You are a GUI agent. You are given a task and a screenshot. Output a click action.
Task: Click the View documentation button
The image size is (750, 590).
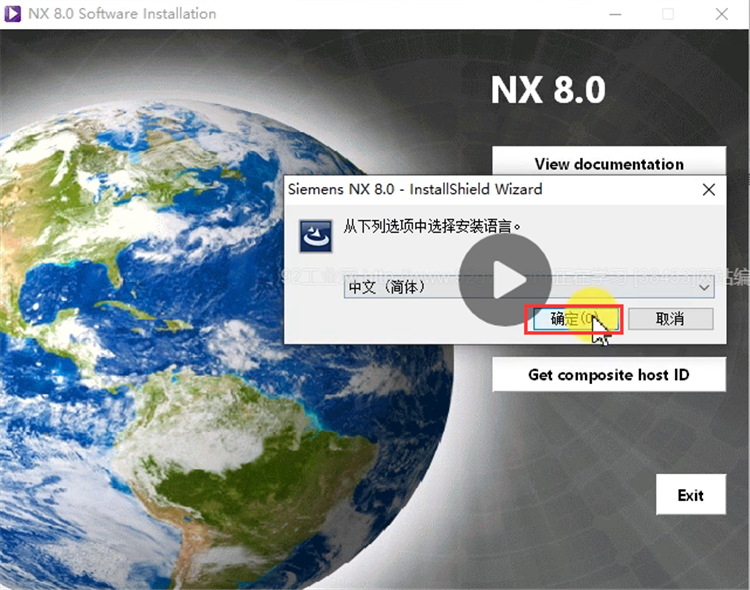609,163
